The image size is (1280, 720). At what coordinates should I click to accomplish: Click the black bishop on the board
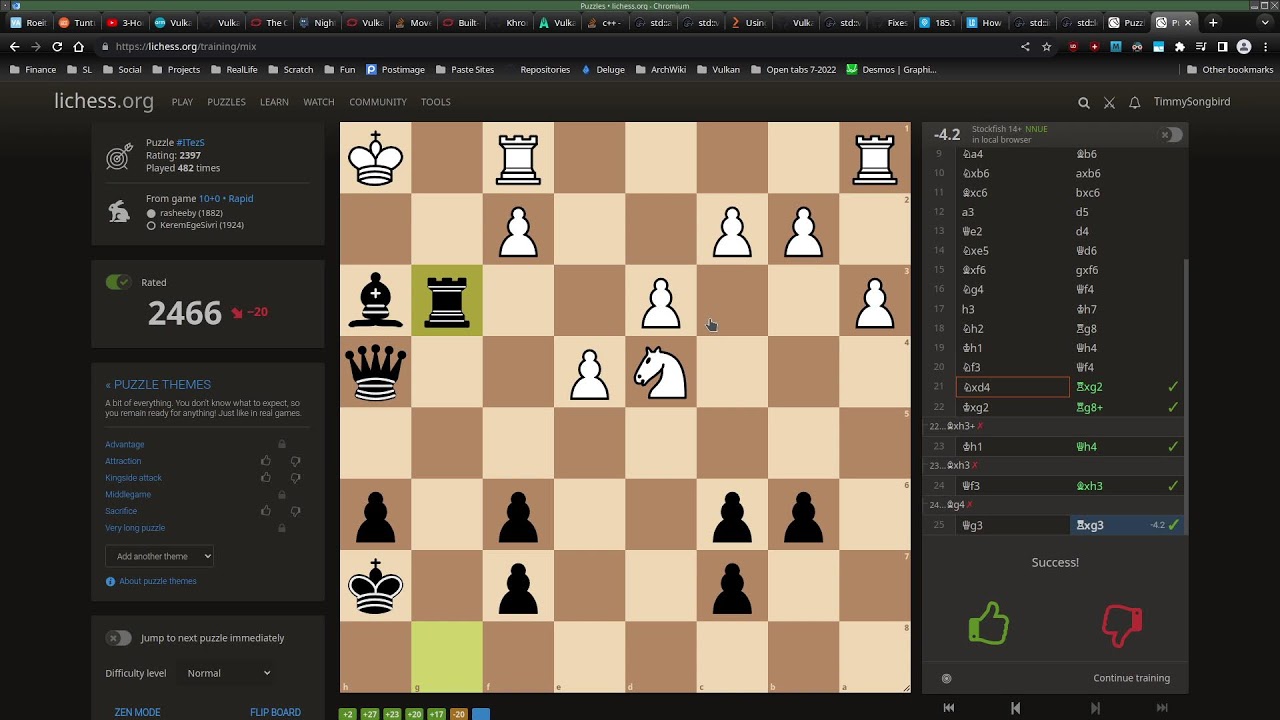(376, 301)
